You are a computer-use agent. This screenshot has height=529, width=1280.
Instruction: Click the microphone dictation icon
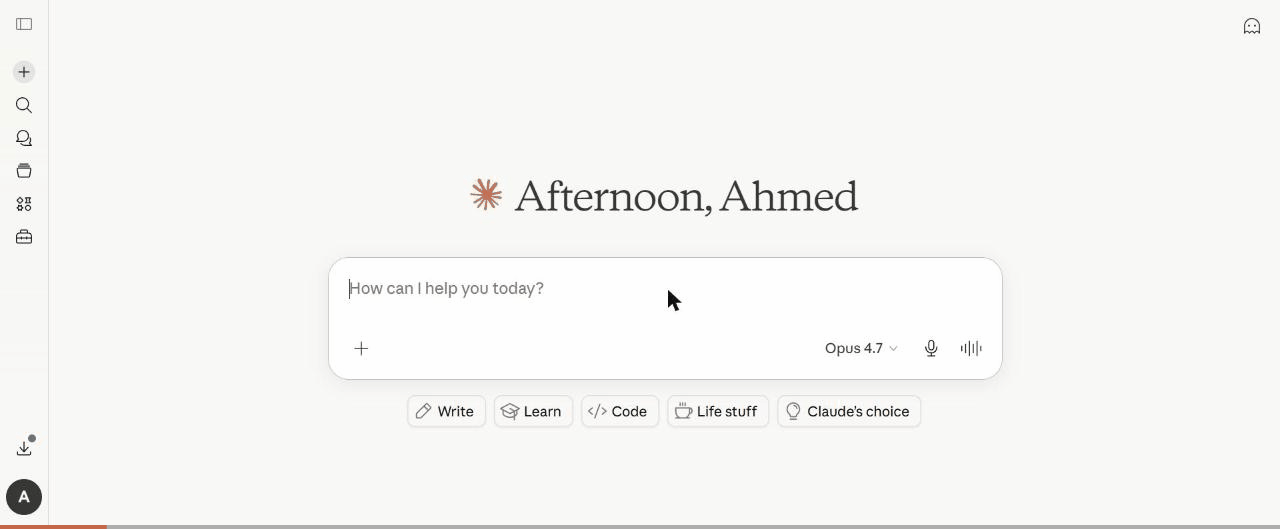[x=931, y=348]
